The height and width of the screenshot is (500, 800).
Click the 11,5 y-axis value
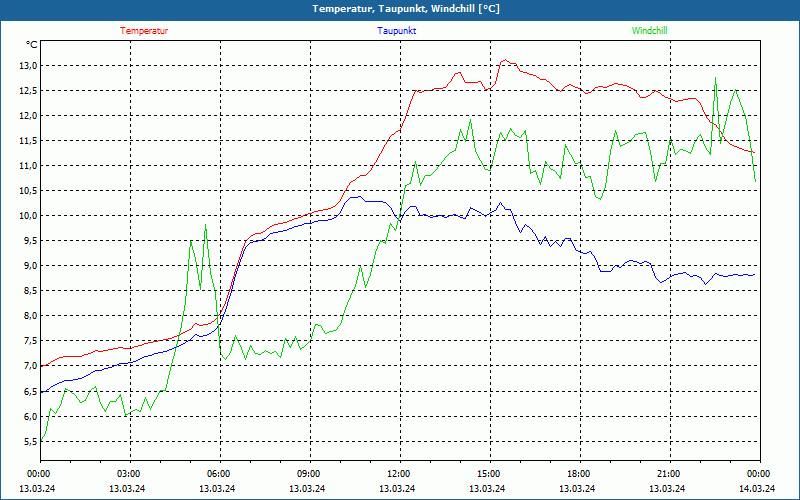[x=29, y=140]
